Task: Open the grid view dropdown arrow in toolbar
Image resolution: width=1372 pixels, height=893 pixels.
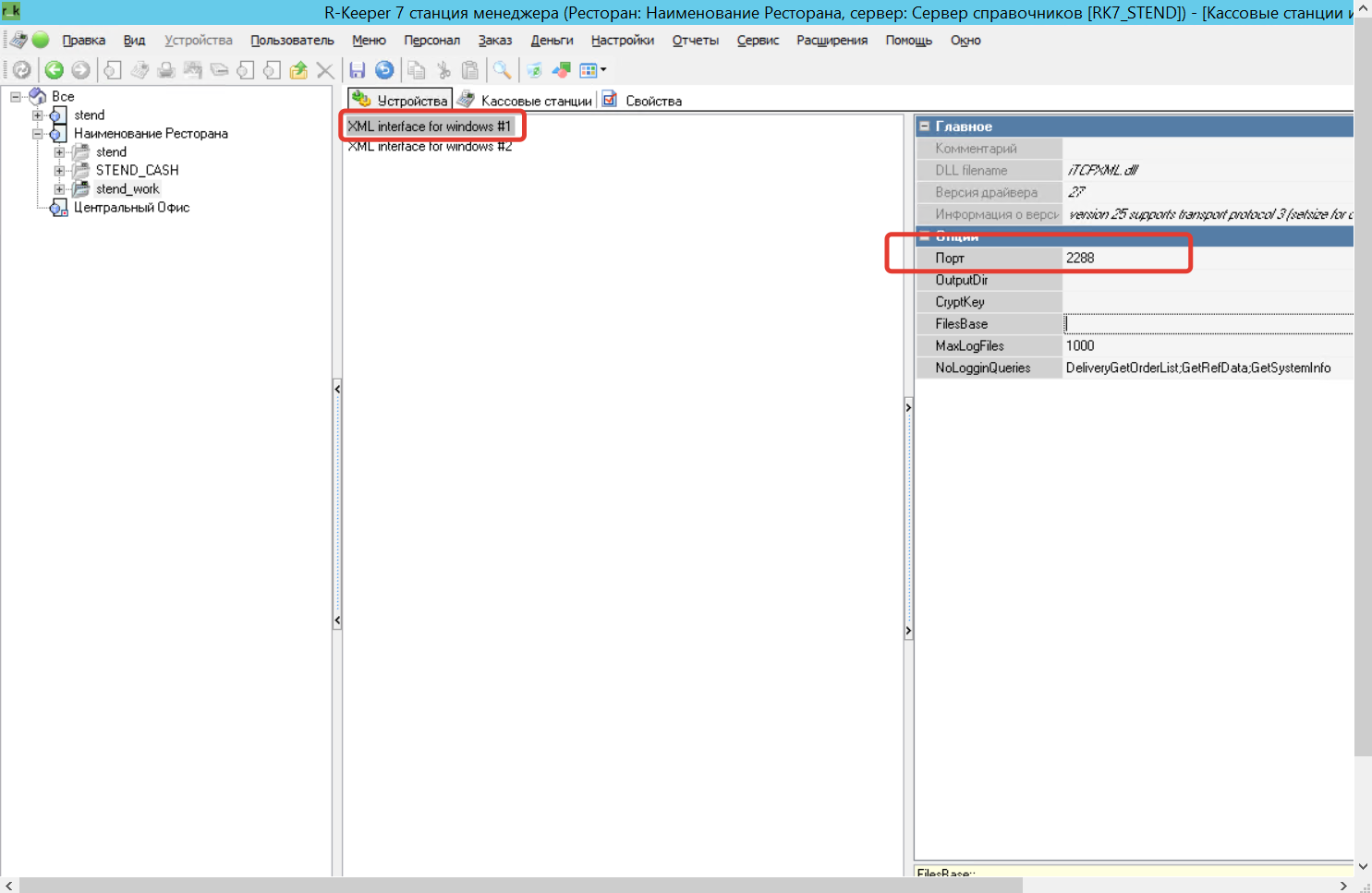Action: point(603,70)
